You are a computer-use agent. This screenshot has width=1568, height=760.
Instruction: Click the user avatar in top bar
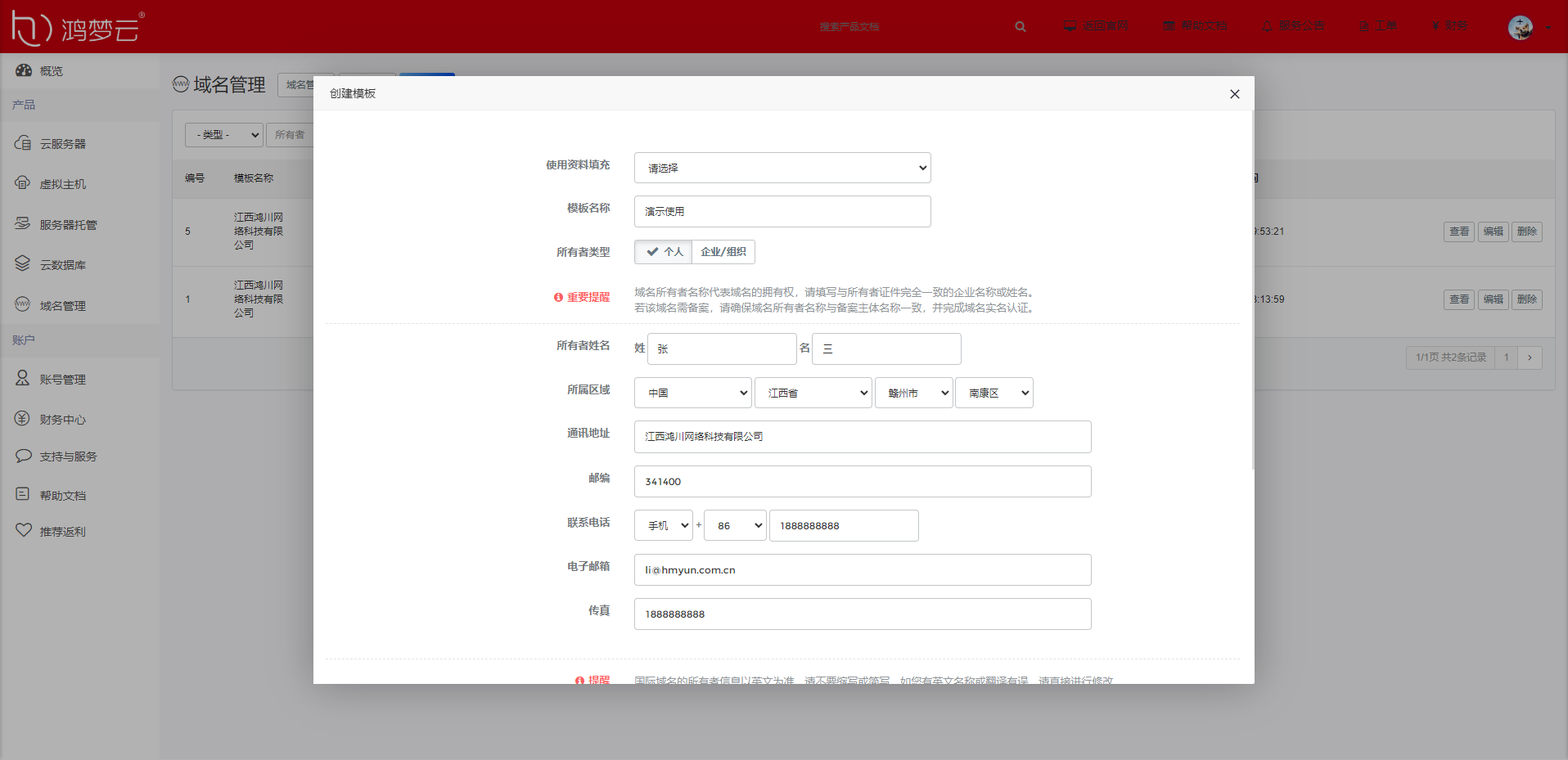click(1521, 27)
